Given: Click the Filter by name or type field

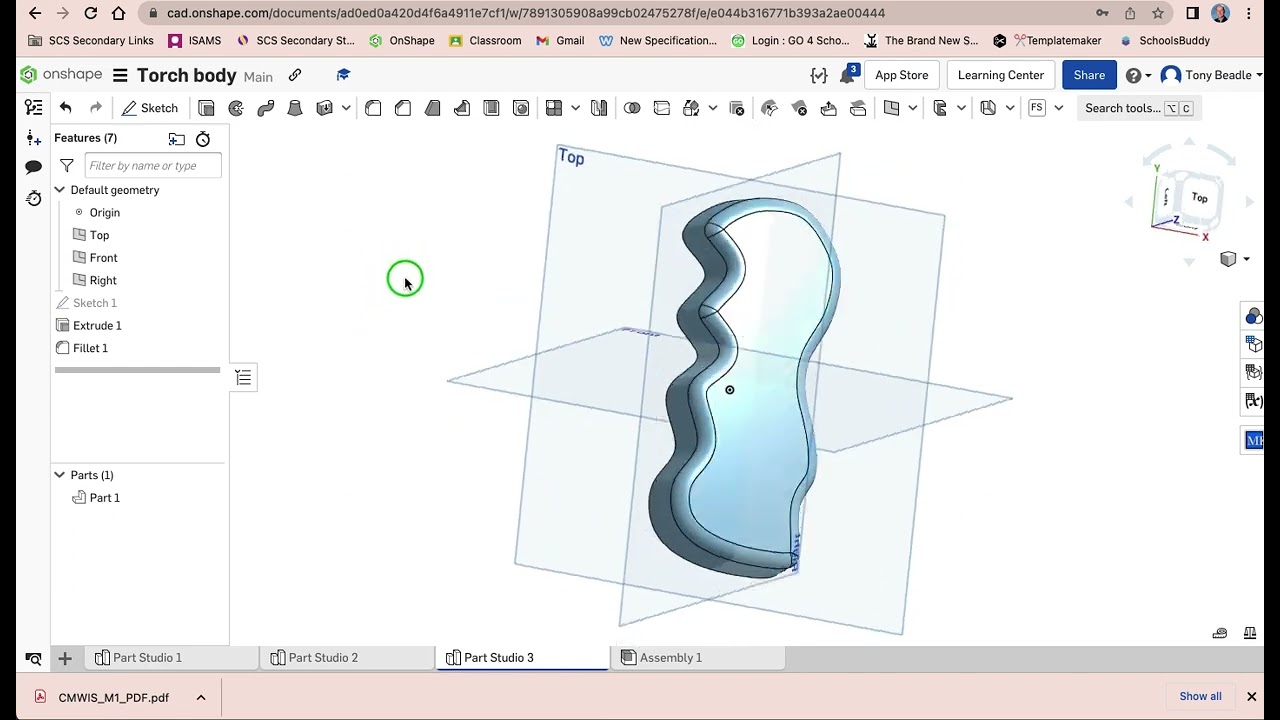Looking at the screenshot, I should click(x=152, y=166).
